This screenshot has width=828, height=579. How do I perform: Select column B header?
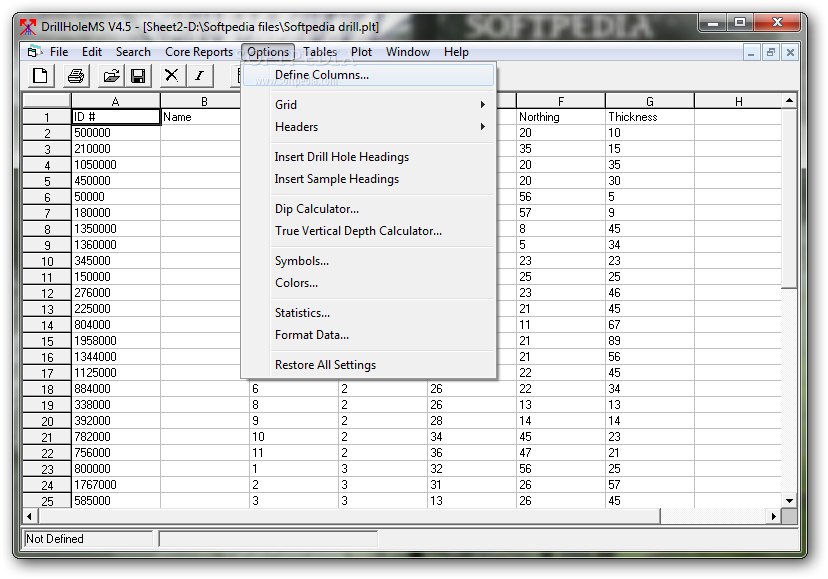pos(204,101)
